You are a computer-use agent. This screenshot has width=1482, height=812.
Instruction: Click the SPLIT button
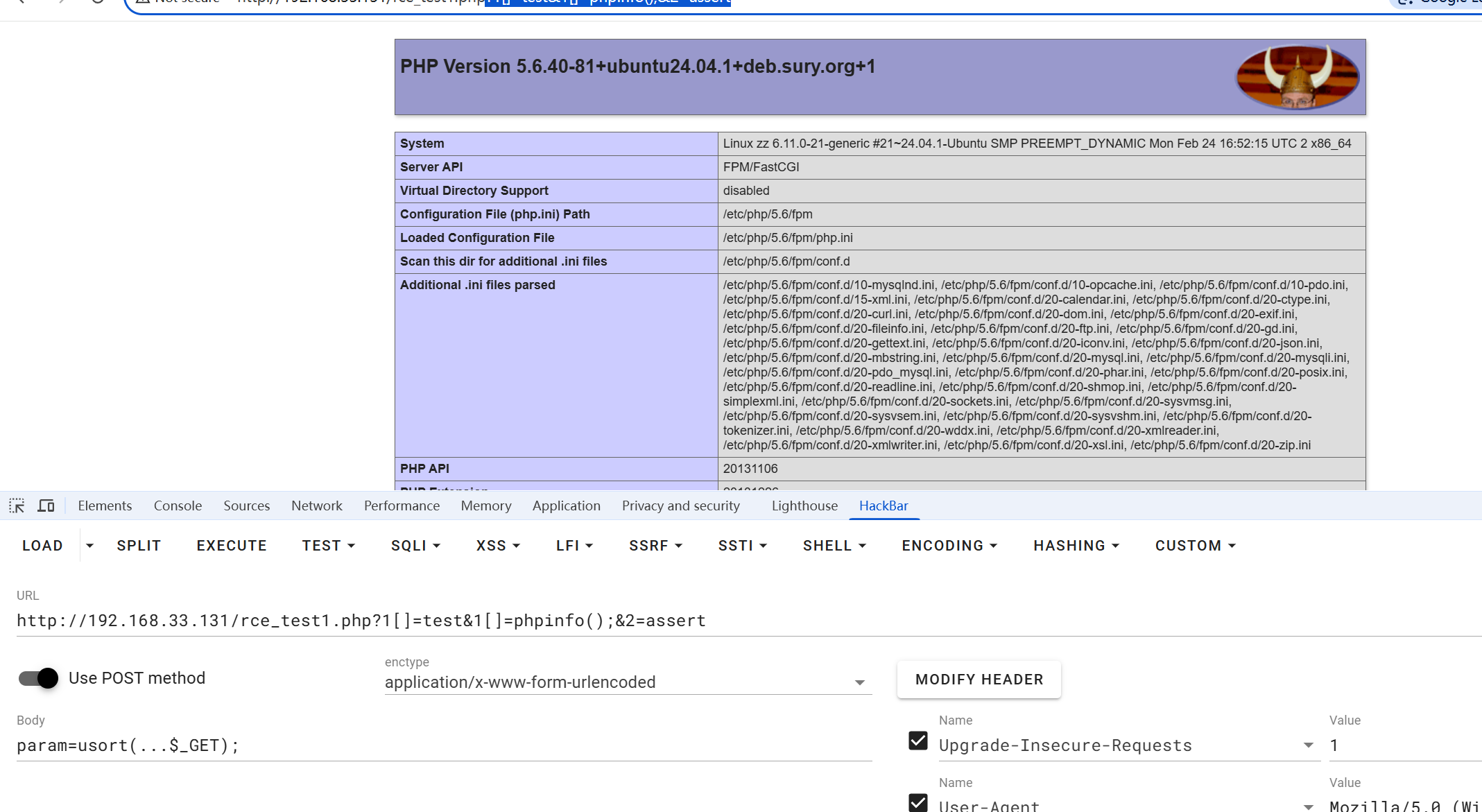139,546
